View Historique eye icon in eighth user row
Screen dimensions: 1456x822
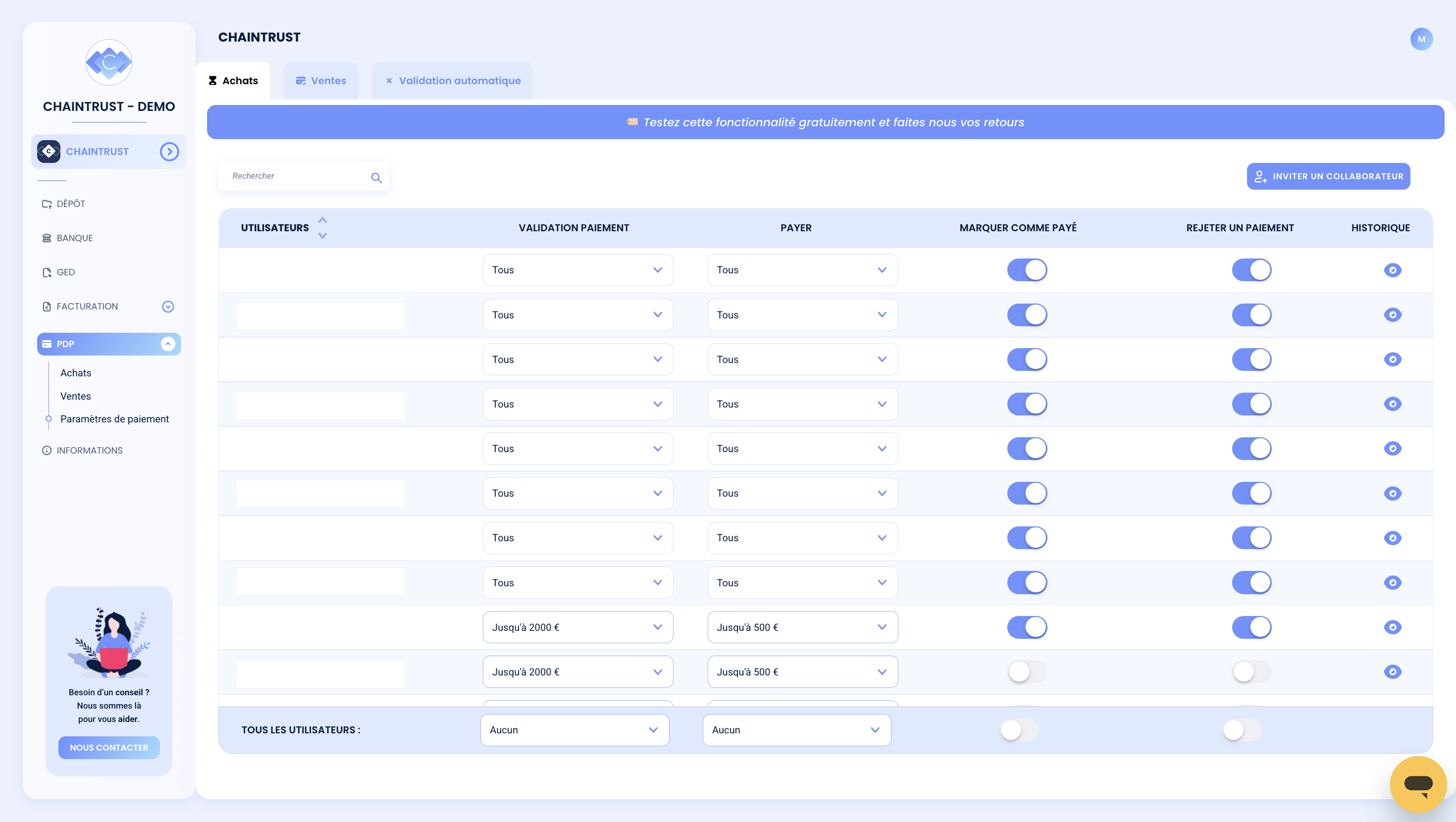click(1392, 583)
